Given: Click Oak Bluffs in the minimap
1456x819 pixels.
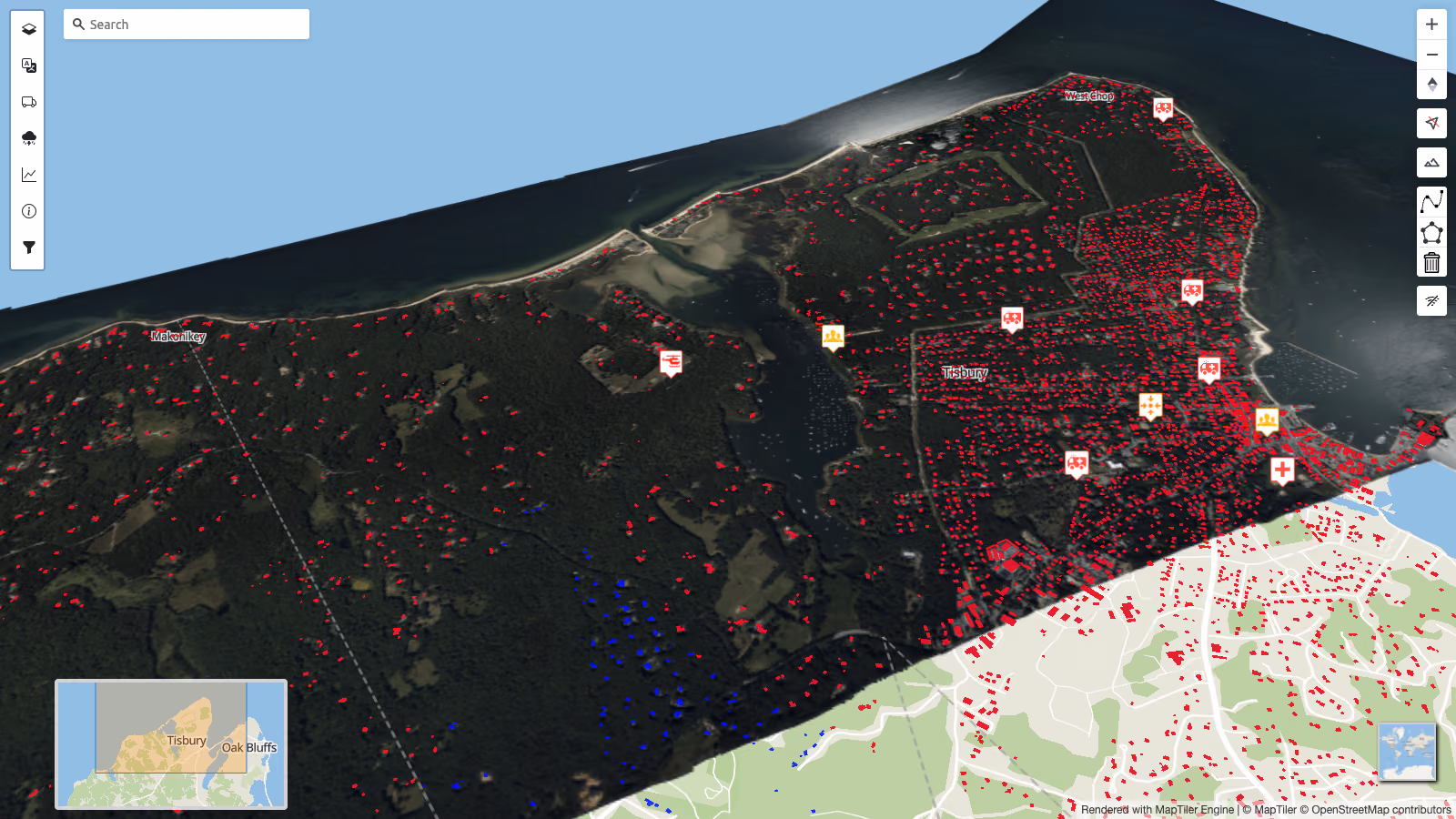Looking at the screenshot, I should pyautogui.click(x=249, y=747).
